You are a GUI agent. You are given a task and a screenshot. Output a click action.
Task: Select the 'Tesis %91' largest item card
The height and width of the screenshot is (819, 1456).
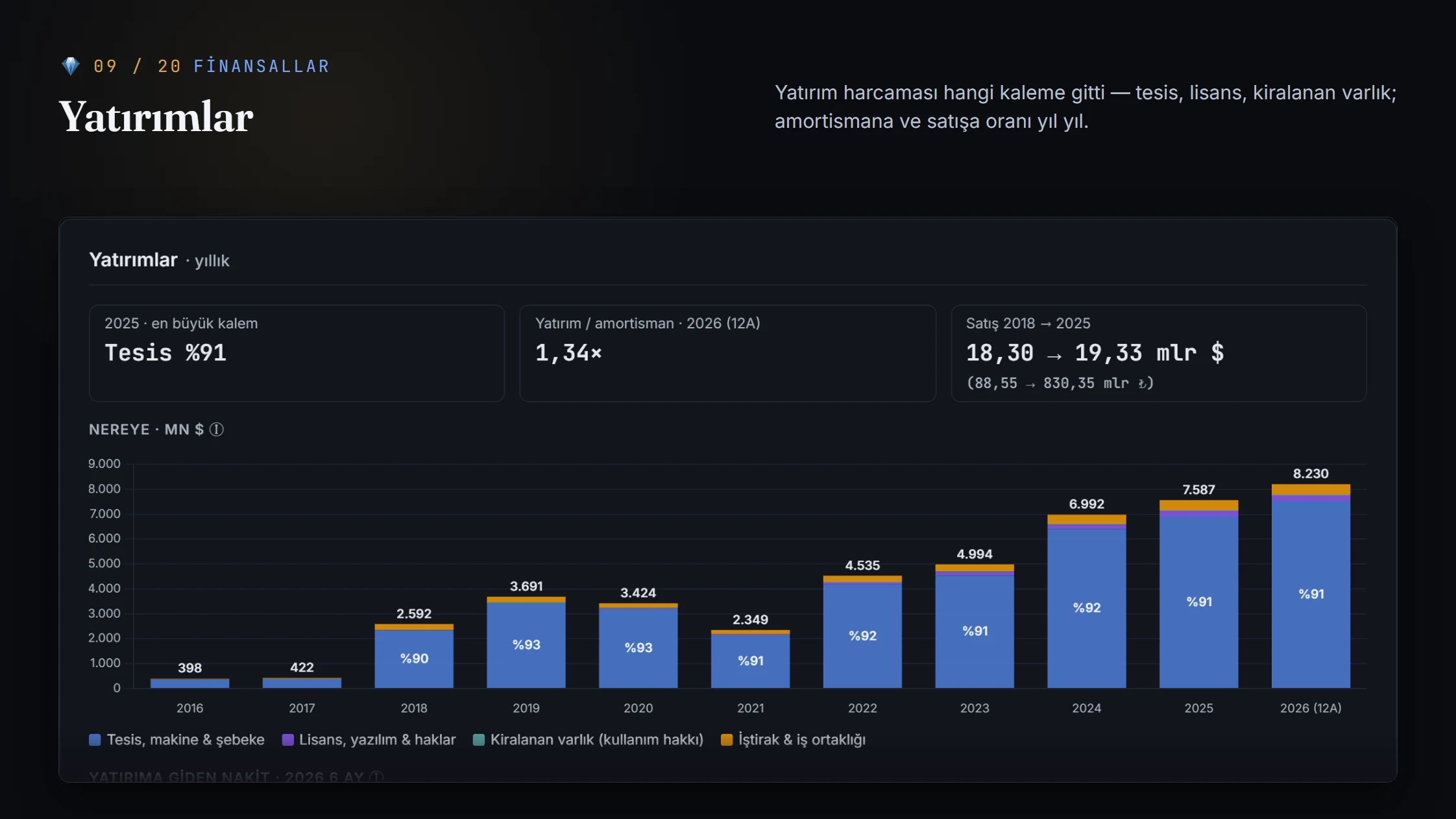coord(297,353)
